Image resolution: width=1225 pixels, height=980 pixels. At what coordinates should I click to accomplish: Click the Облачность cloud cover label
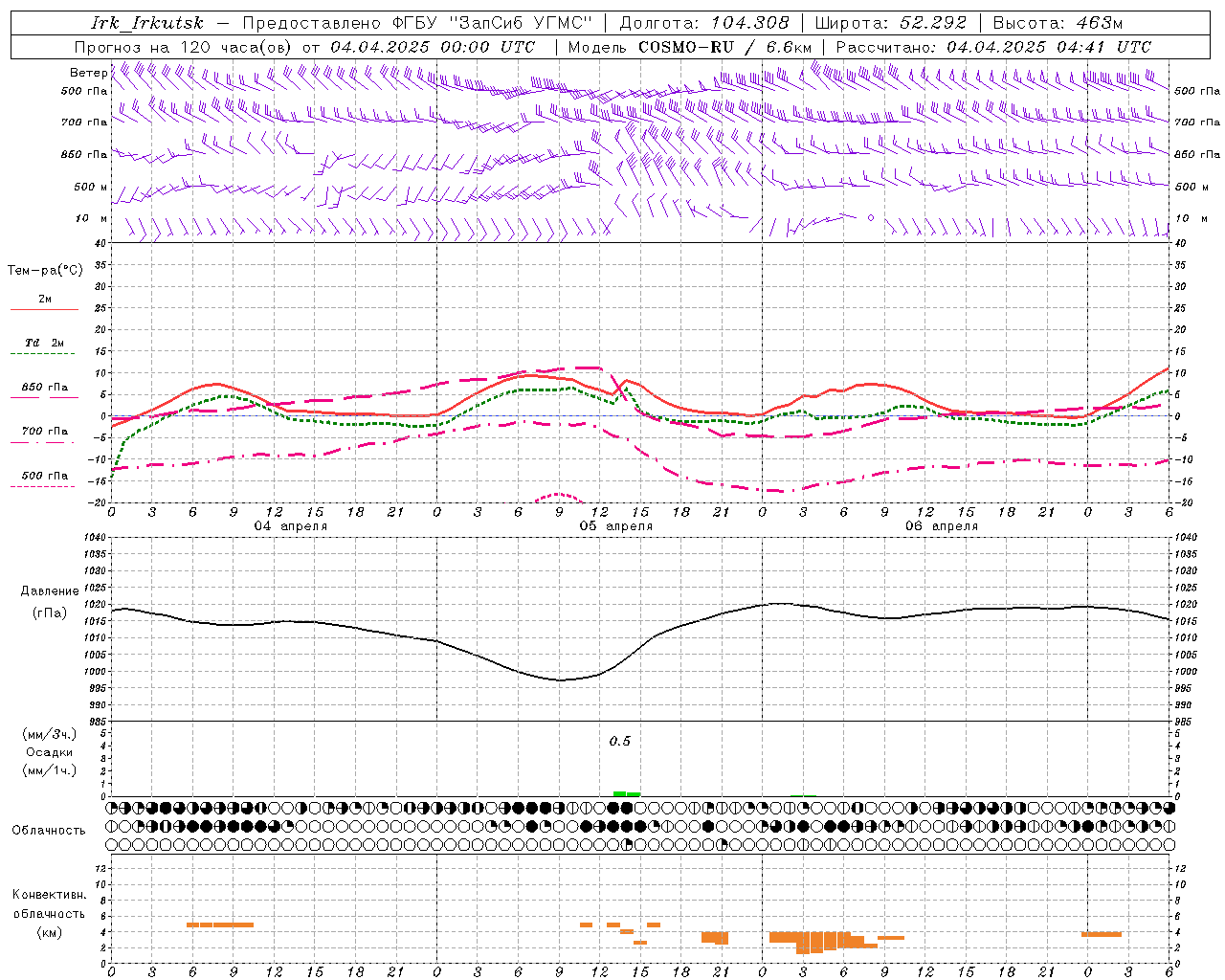[48, 831]
